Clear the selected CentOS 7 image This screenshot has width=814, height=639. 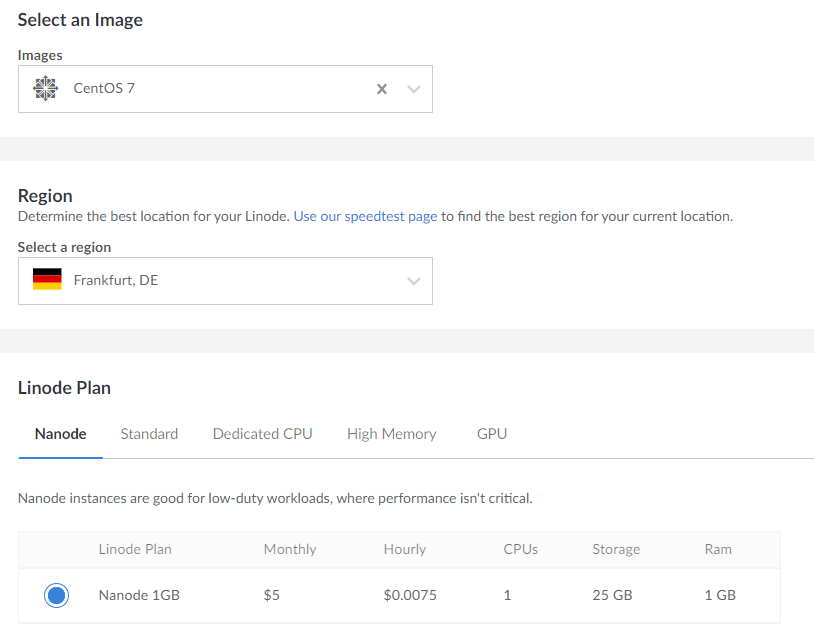click(x=381, y=89)
